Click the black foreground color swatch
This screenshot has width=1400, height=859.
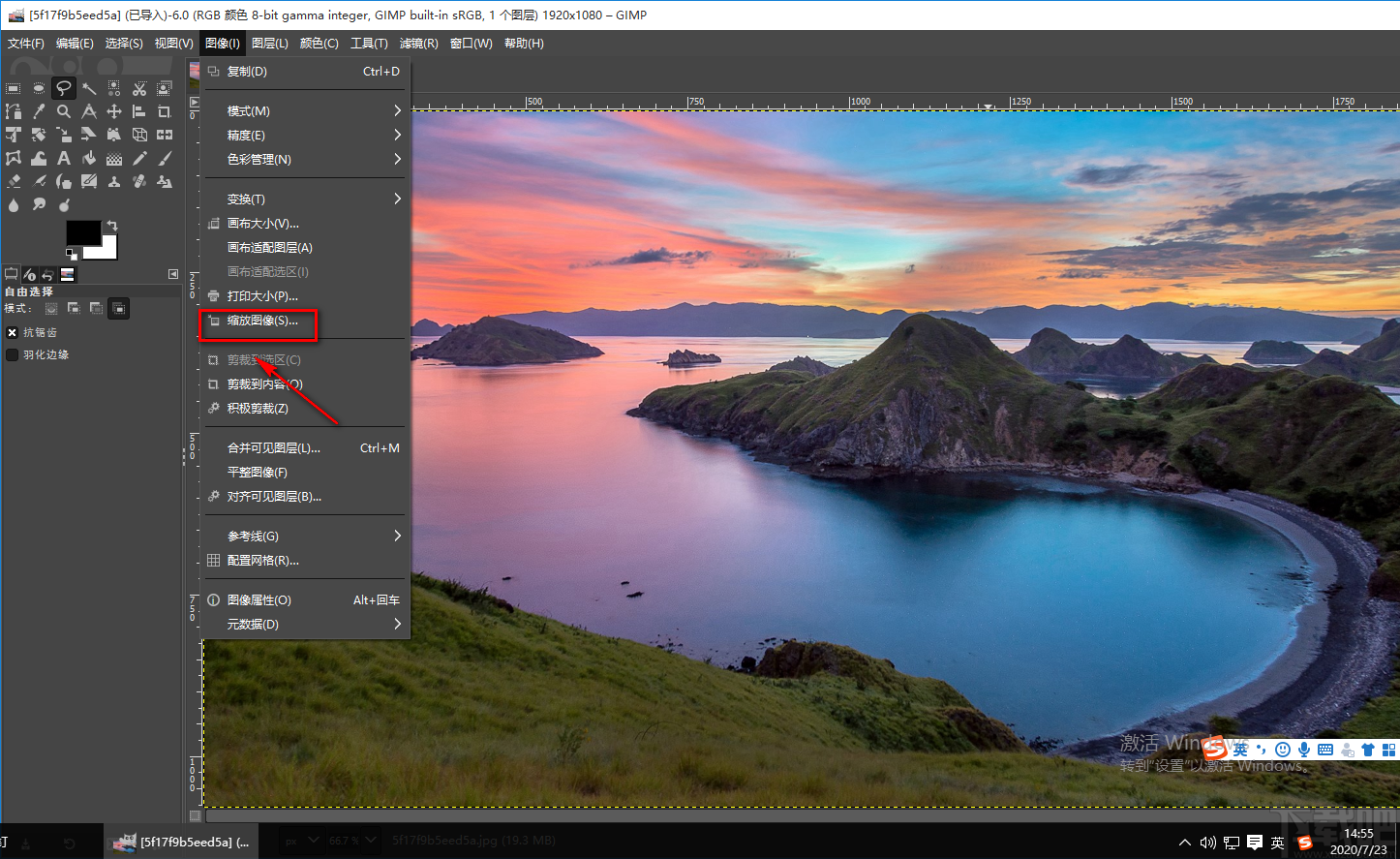point(81,232)
